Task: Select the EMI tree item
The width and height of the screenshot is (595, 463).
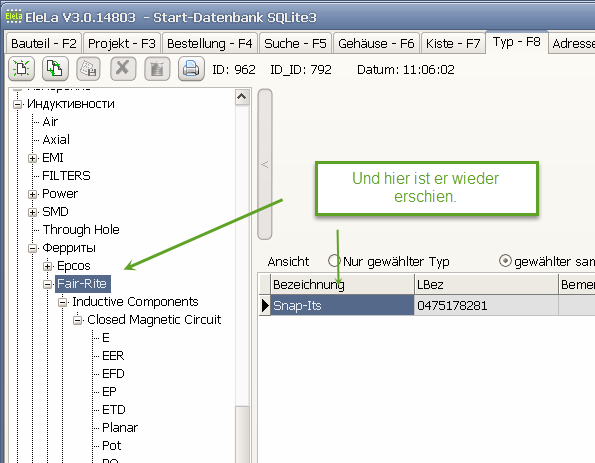Action: [53, 157]
